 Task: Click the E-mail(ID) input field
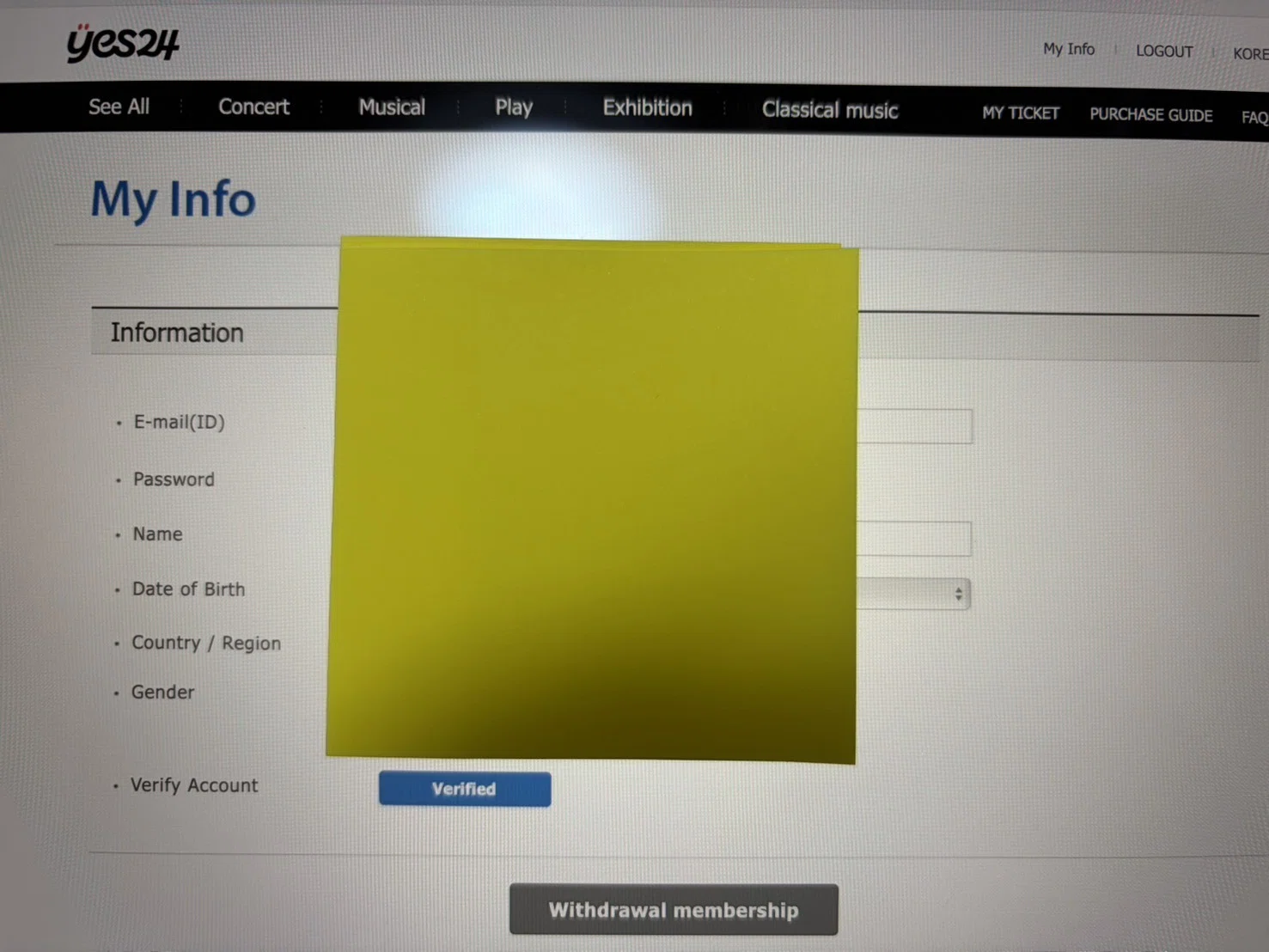(x=914, y=426)
